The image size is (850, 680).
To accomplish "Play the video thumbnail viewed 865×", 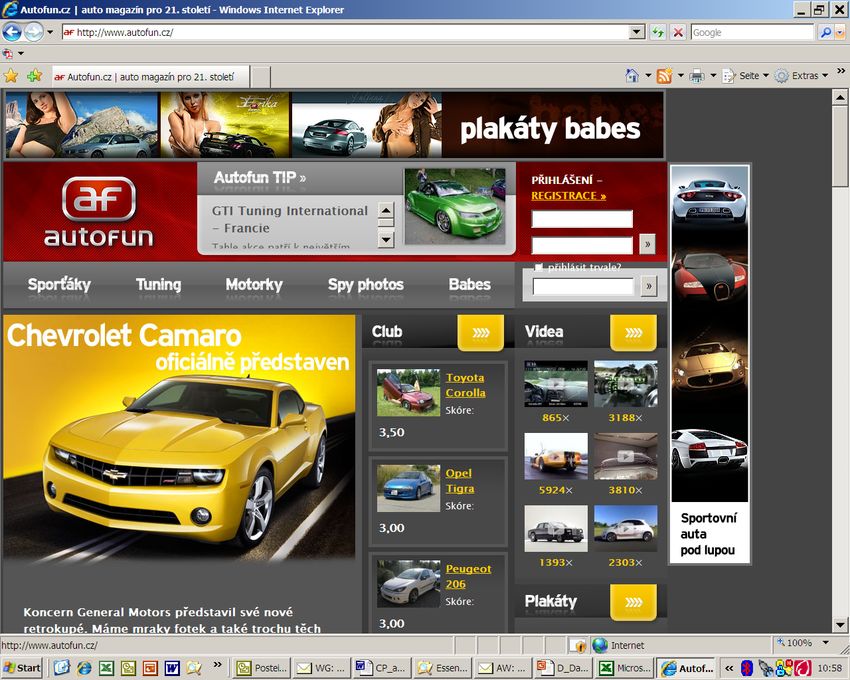I will tap(556, 383).
